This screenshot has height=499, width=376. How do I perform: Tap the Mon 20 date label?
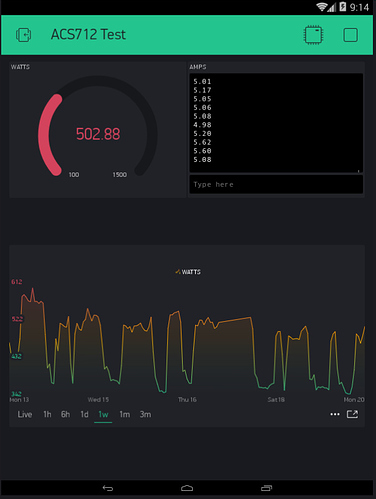354,400
